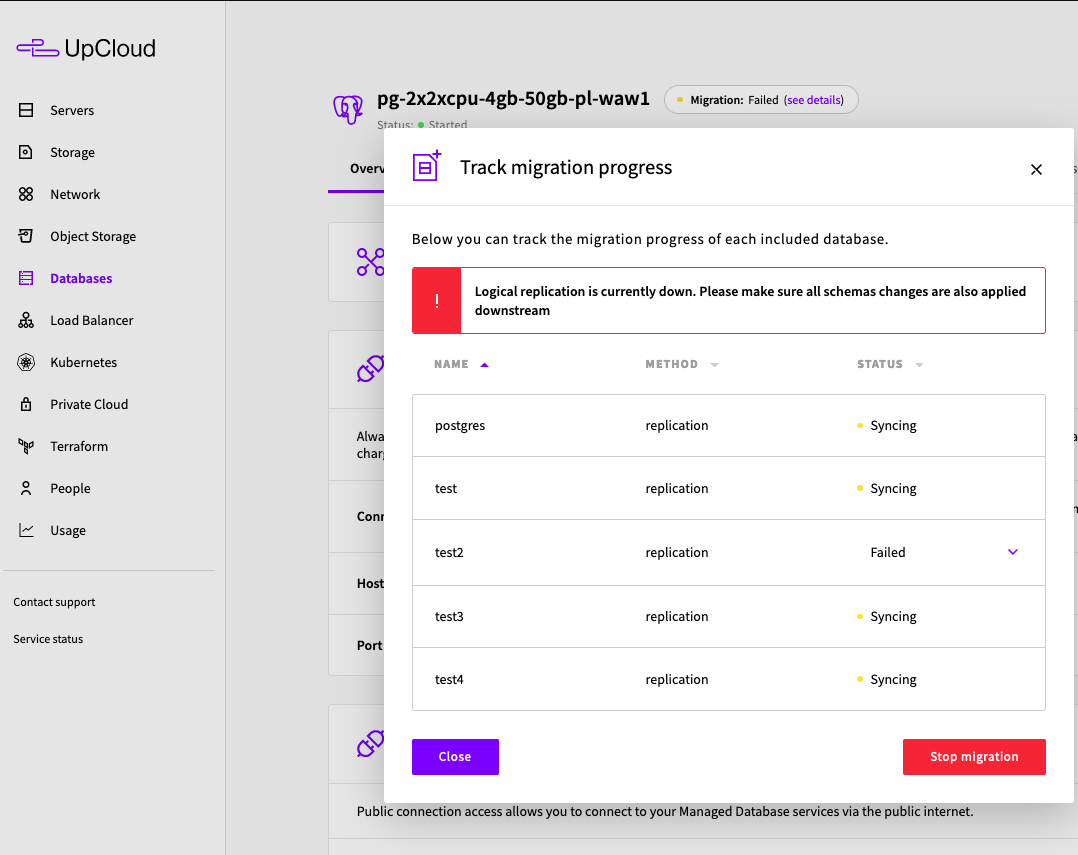Image resolution: width=1078 pixels, height=855 pixels.
Task: Open Kubernetes in the sidebar
Action: 83,362
